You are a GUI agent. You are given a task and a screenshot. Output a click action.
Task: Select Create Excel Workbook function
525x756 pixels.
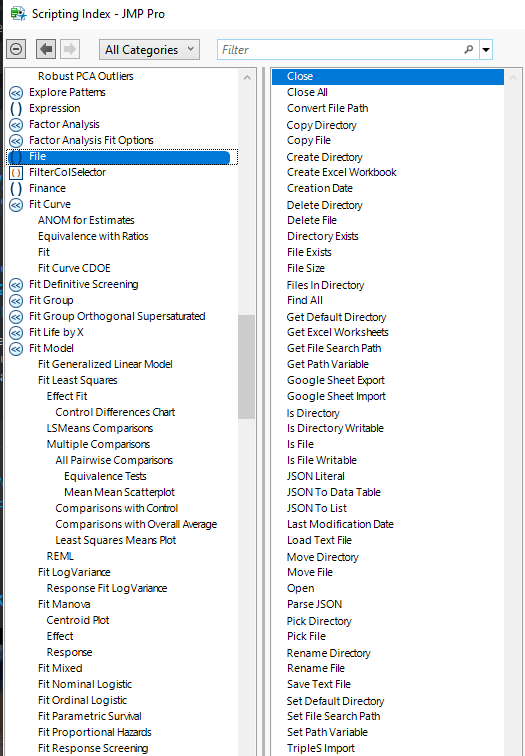[342, 172]
